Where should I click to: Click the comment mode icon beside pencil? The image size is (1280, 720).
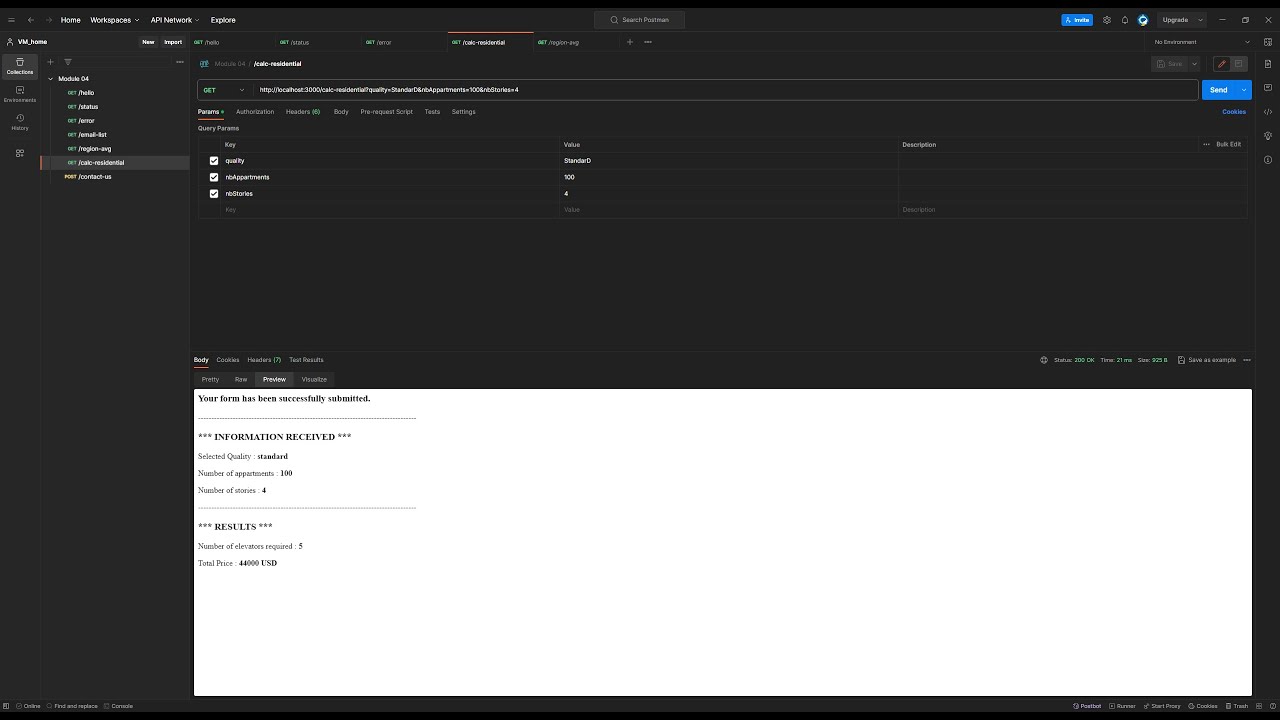pos(1238,64)
